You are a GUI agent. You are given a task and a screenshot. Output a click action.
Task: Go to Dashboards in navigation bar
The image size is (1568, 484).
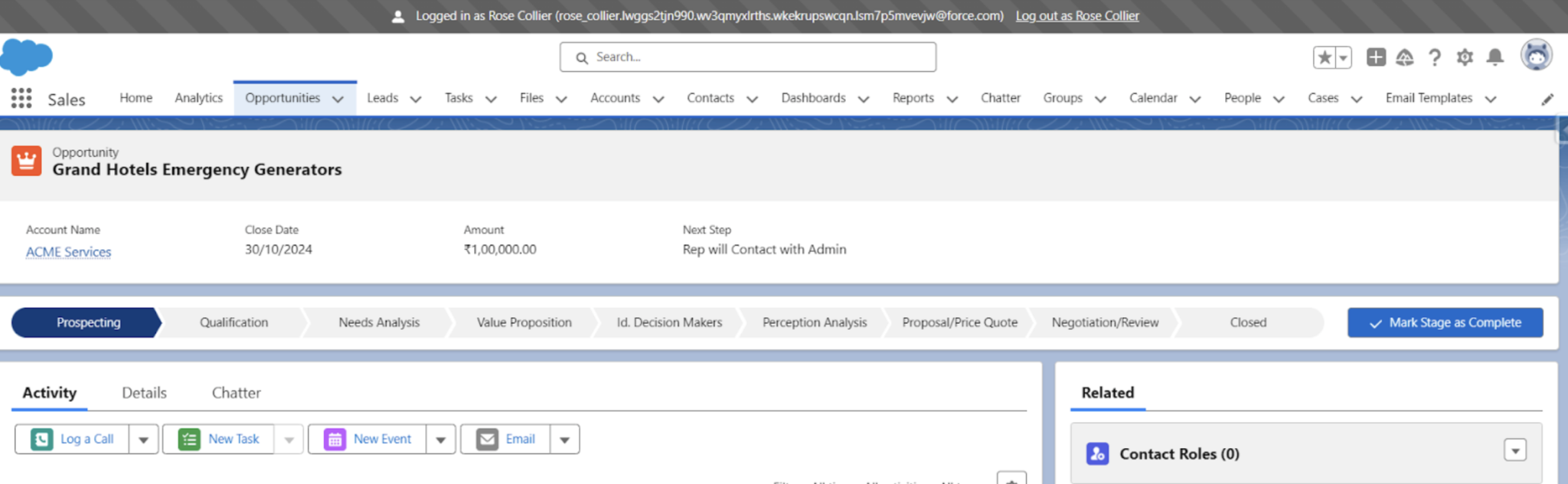[x=813, y=98]
